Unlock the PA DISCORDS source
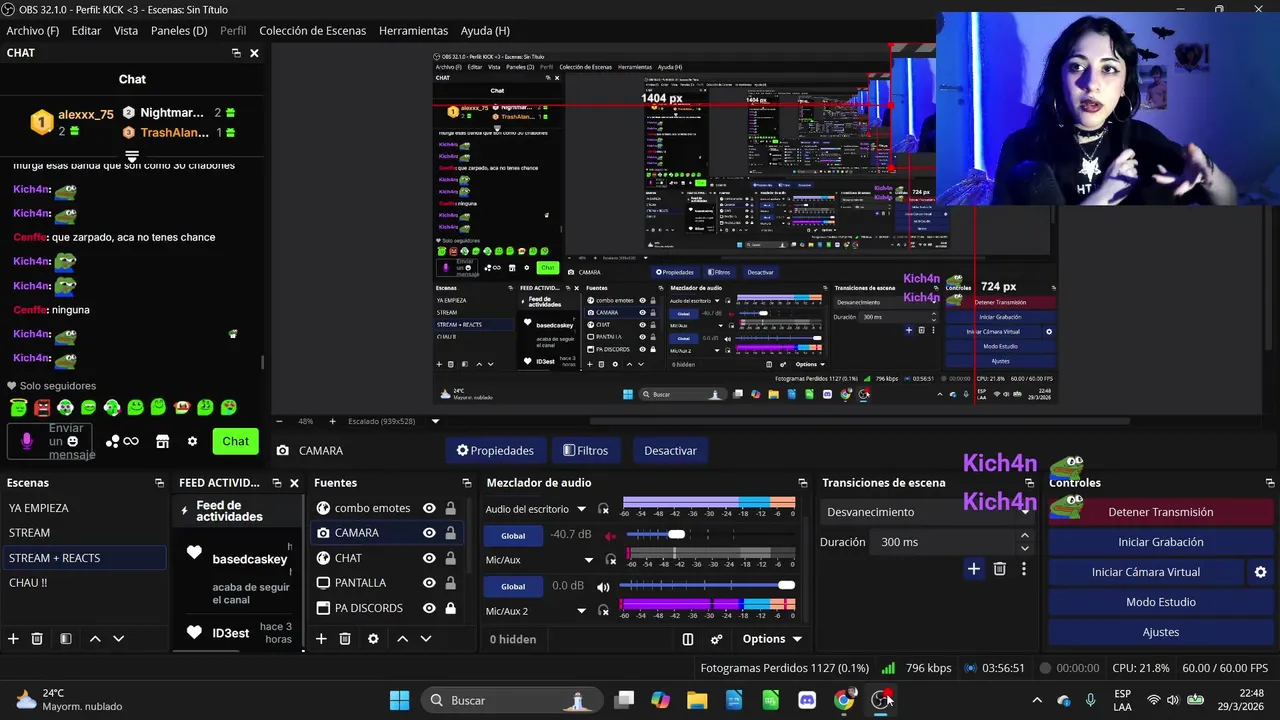 coord(450,608)
